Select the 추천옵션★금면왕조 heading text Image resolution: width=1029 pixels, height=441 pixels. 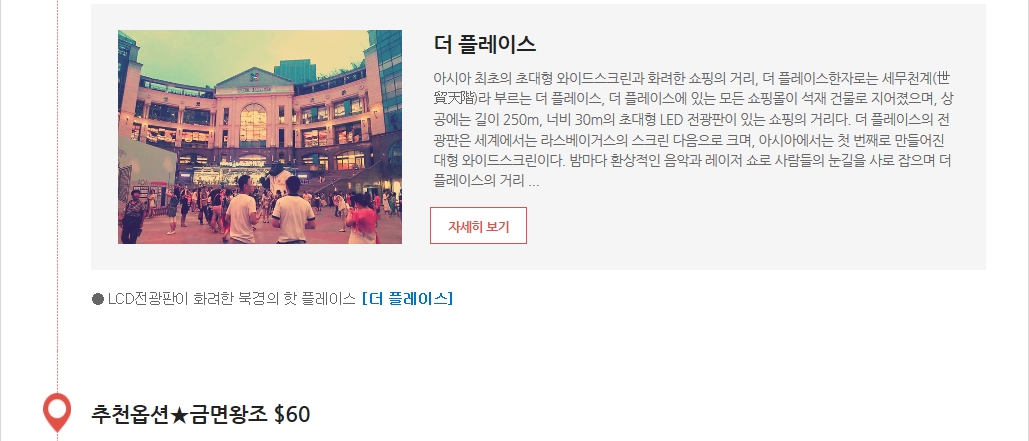pos(179,414)
